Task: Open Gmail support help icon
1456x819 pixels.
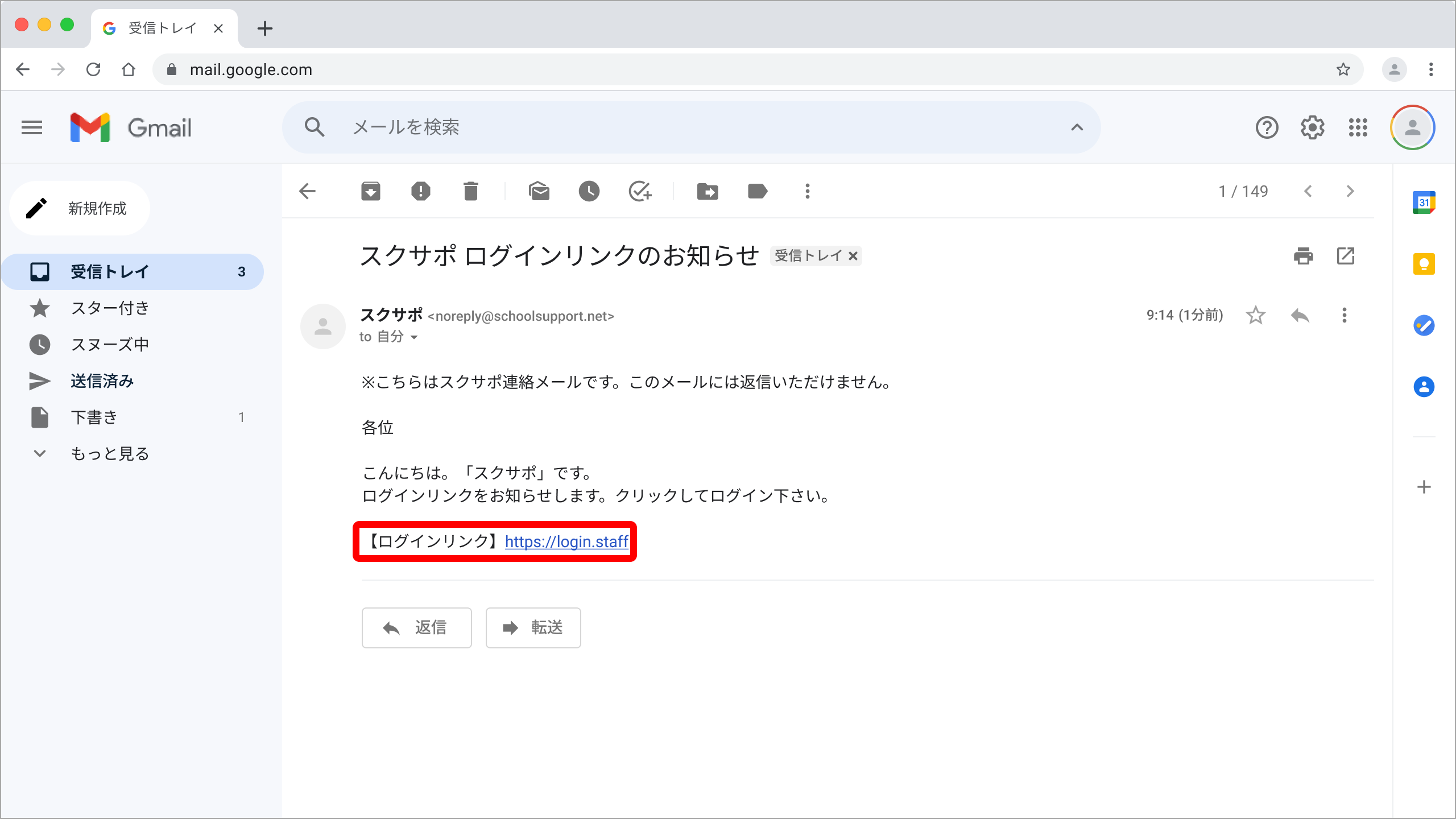Action: click(1267, 127)
